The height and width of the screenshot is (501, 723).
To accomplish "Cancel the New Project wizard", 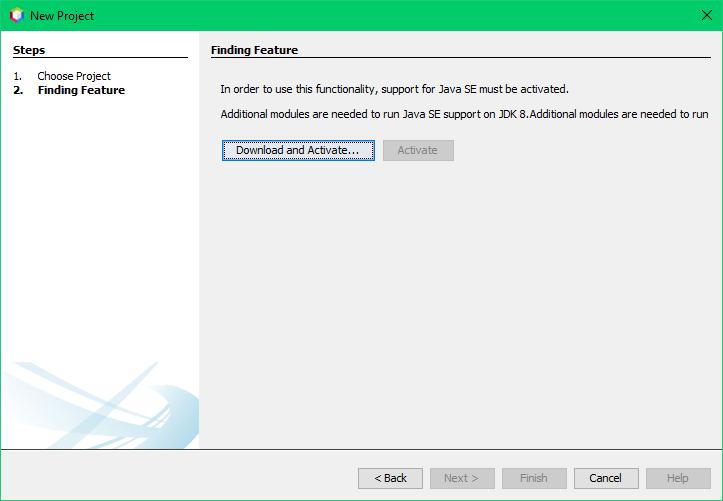I will pyautogui.click(x=606, y=478).
